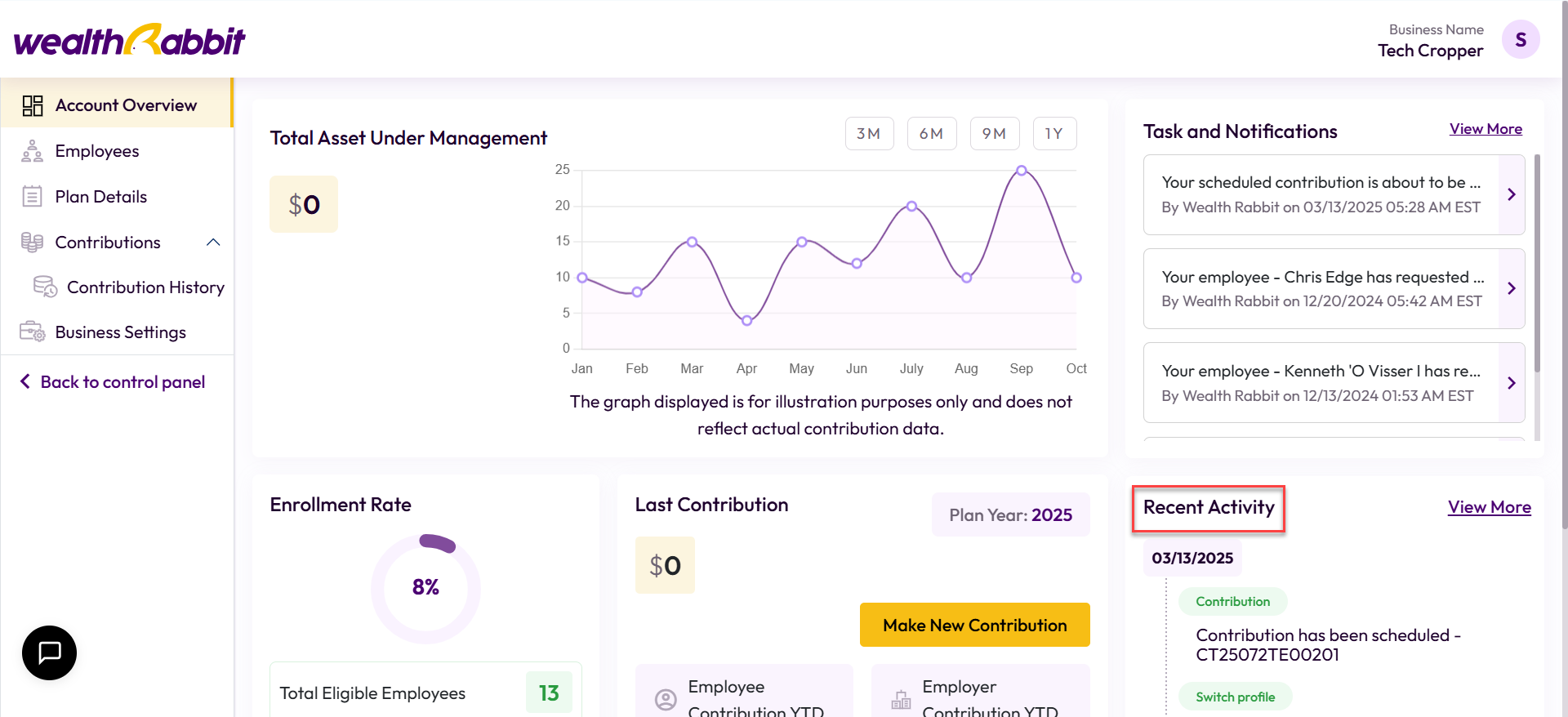Click the Business Settings icon

pyautogui.click(x=32, y=332)
